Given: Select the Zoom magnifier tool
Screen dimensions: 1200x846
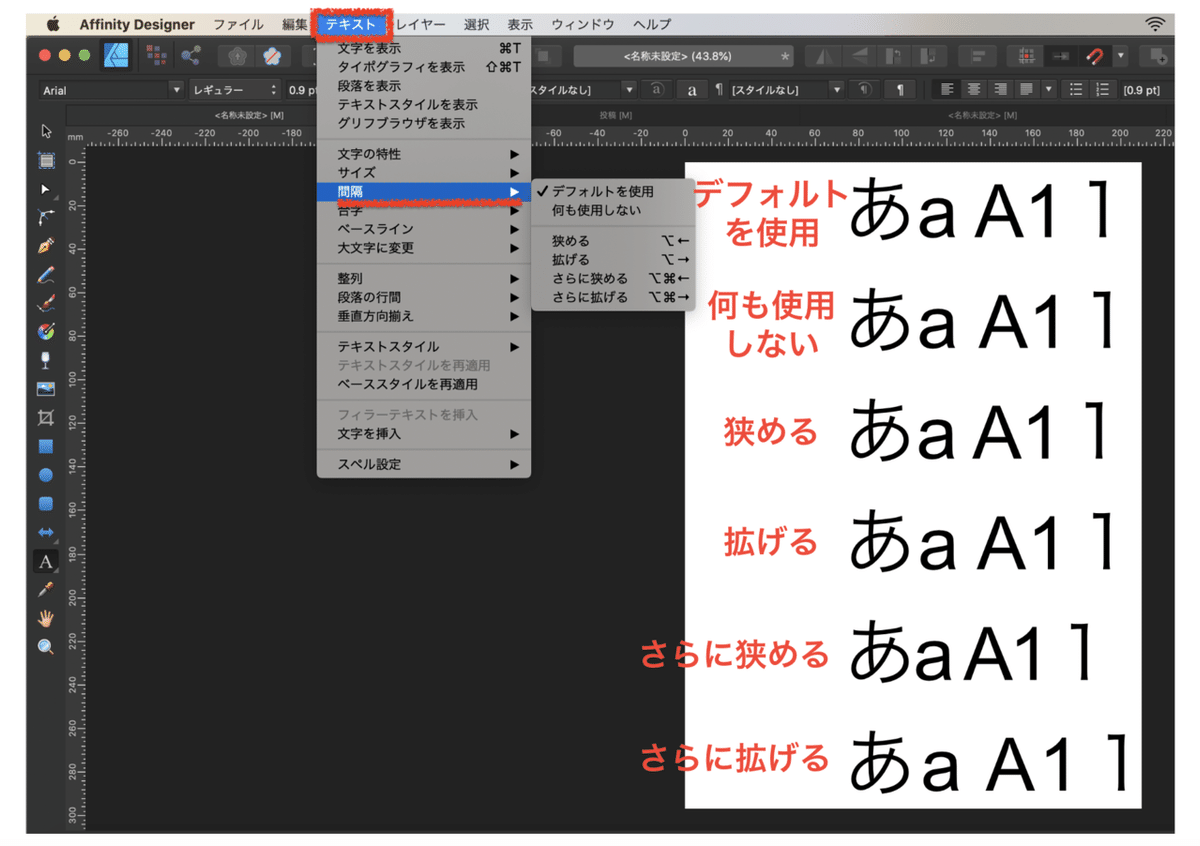Looking at the screenshot, I should point(46,647).
